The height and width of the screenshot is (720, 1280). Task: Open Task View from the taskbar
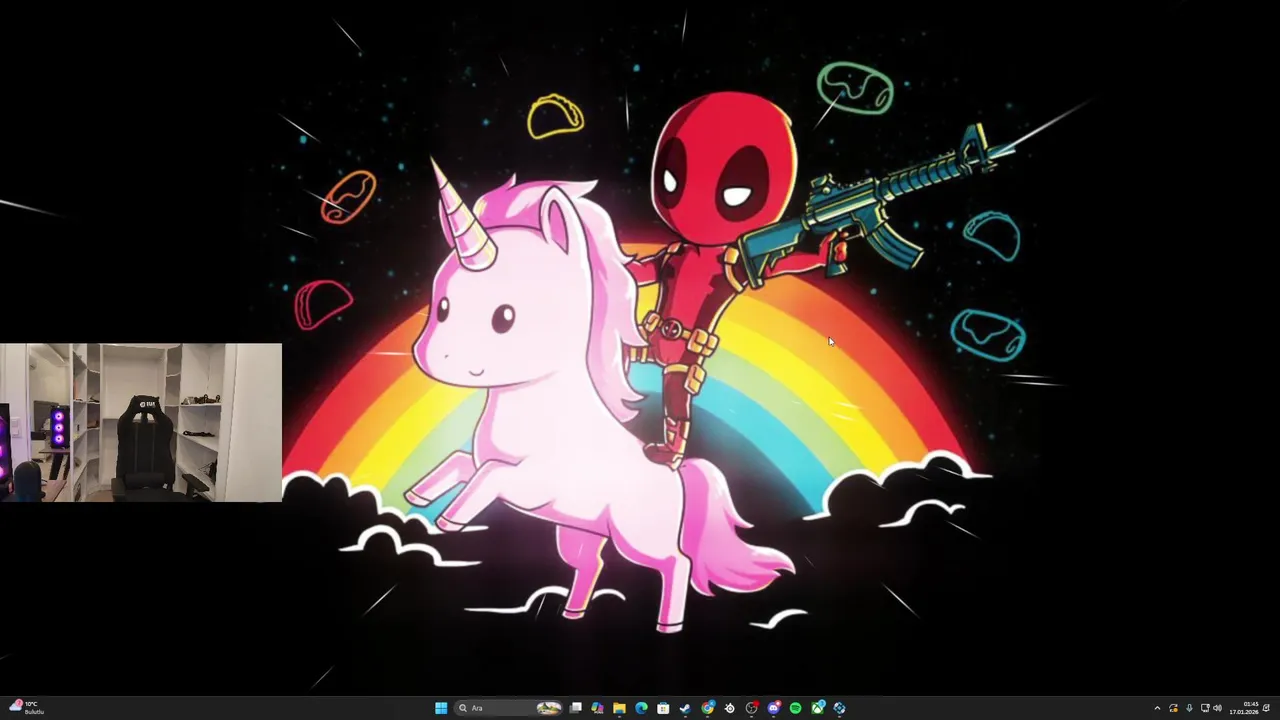(575, 708)
